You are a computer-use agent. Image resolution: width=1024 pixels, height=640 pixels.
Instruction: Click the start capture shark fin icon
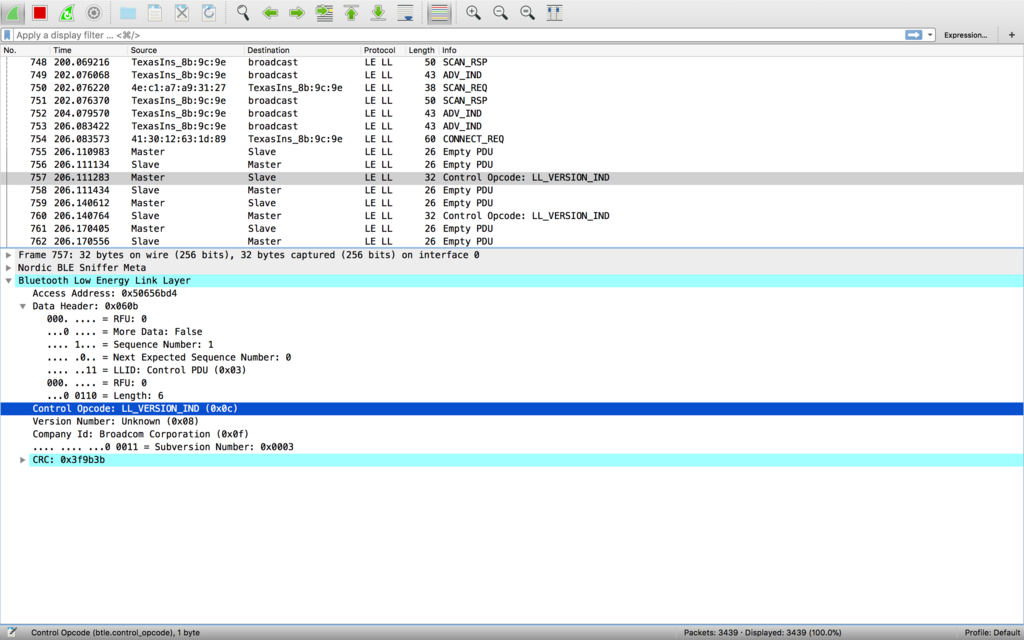13,12
